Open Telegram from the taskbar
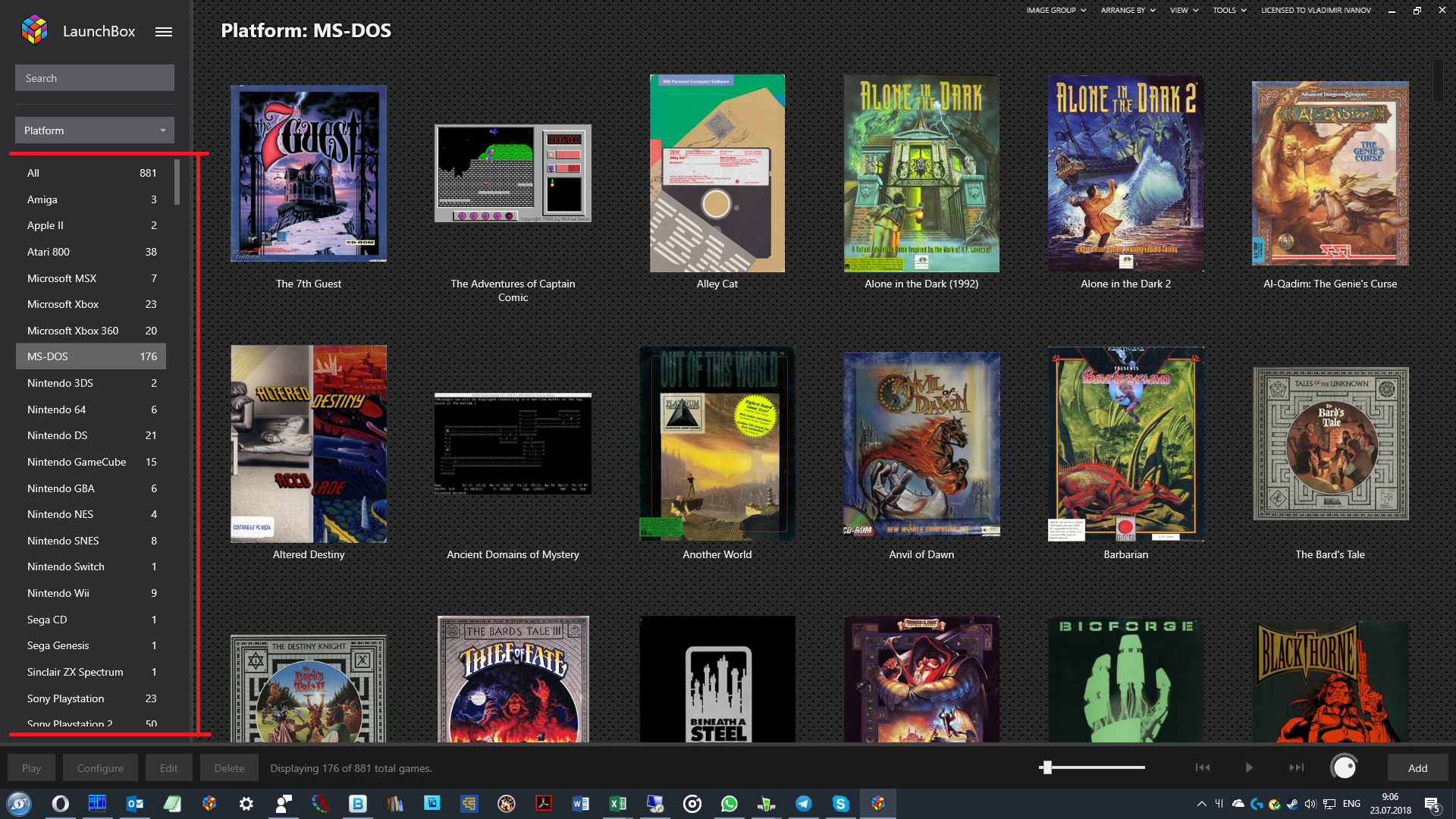This screenshot has width=1456, height=819. tap(804, 804)
